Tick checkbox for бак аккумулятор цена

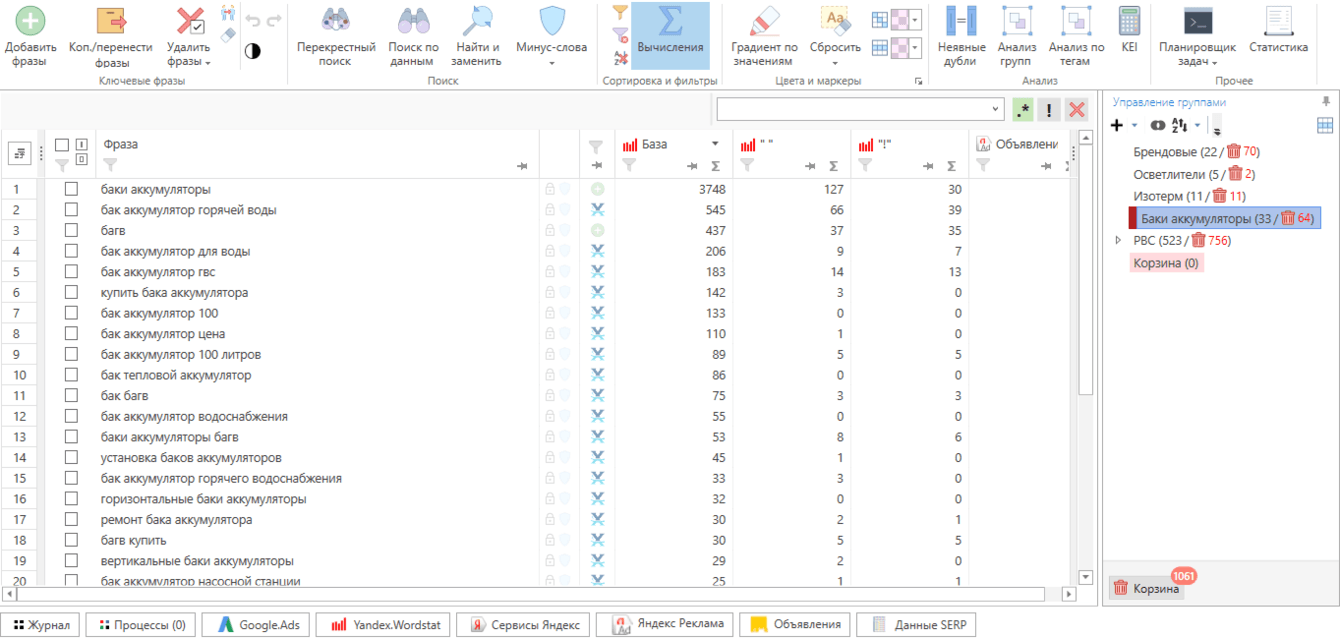[71, 334]
